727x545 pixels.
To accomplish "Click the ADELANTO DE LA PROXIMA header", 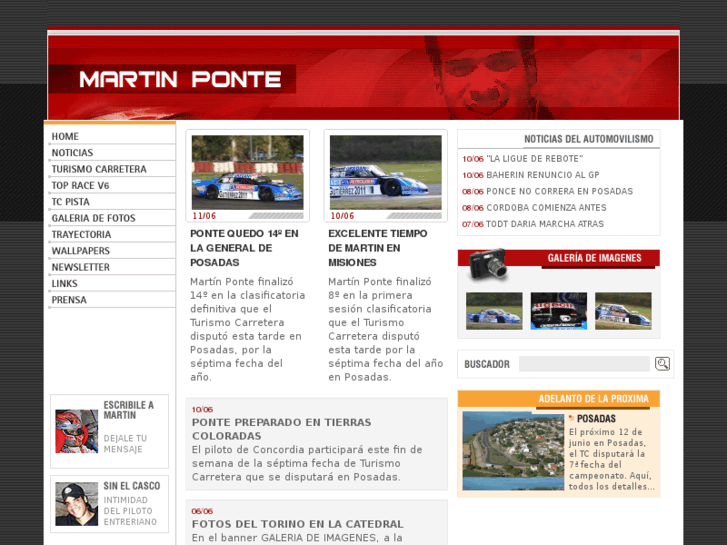I will coord(593,399).
